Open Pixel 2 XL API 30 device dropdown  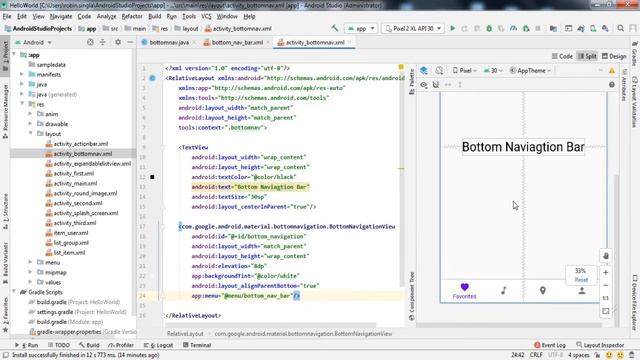pos(413,29)
